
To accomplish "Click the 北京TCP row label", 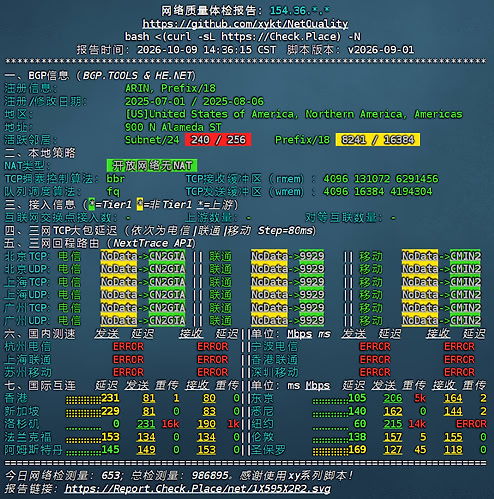I will tap(27, 256).
